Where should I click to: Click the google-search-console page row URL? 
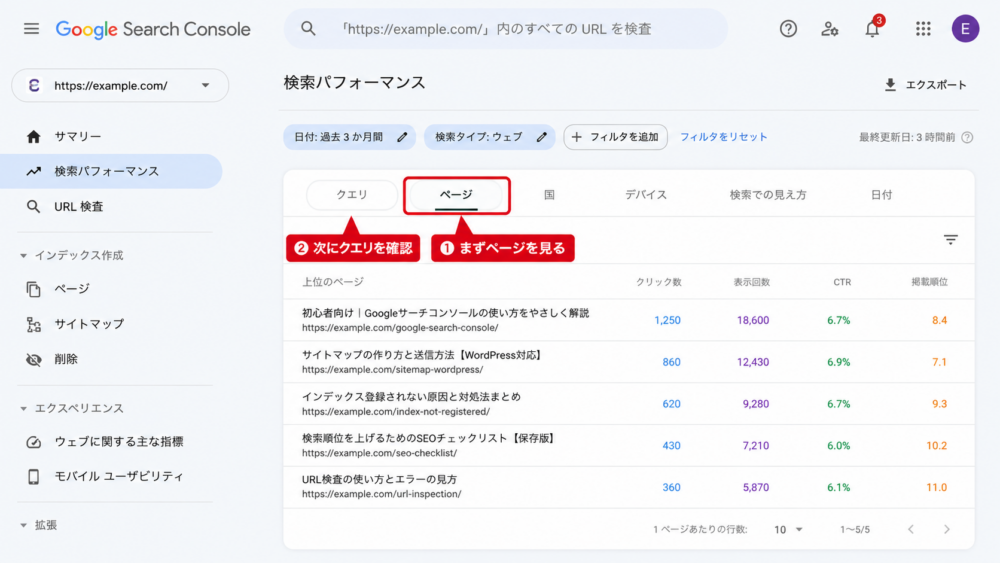[x=400, y=328]
